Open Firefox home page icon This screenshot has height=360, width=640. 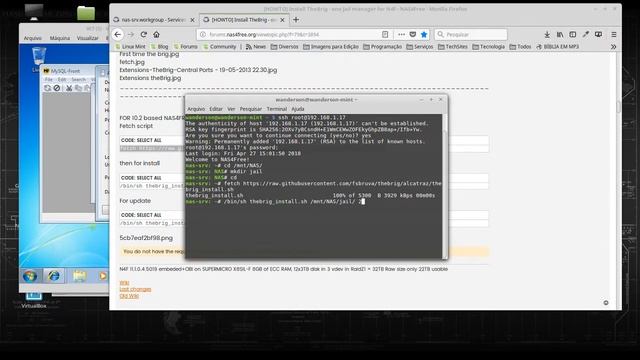coord(156,35)
